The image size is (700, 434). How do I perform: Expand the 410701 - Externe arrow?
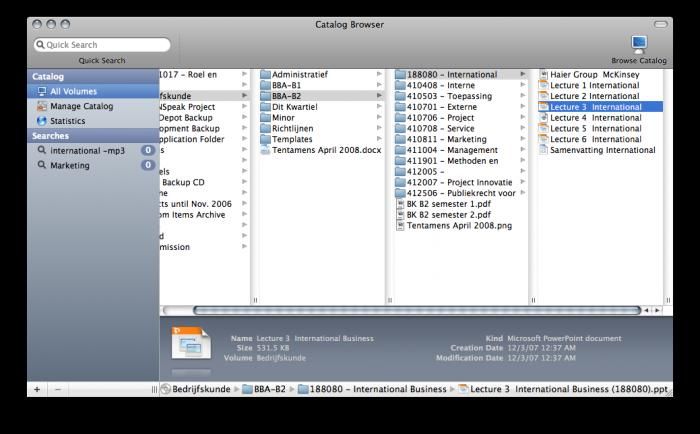523,106
